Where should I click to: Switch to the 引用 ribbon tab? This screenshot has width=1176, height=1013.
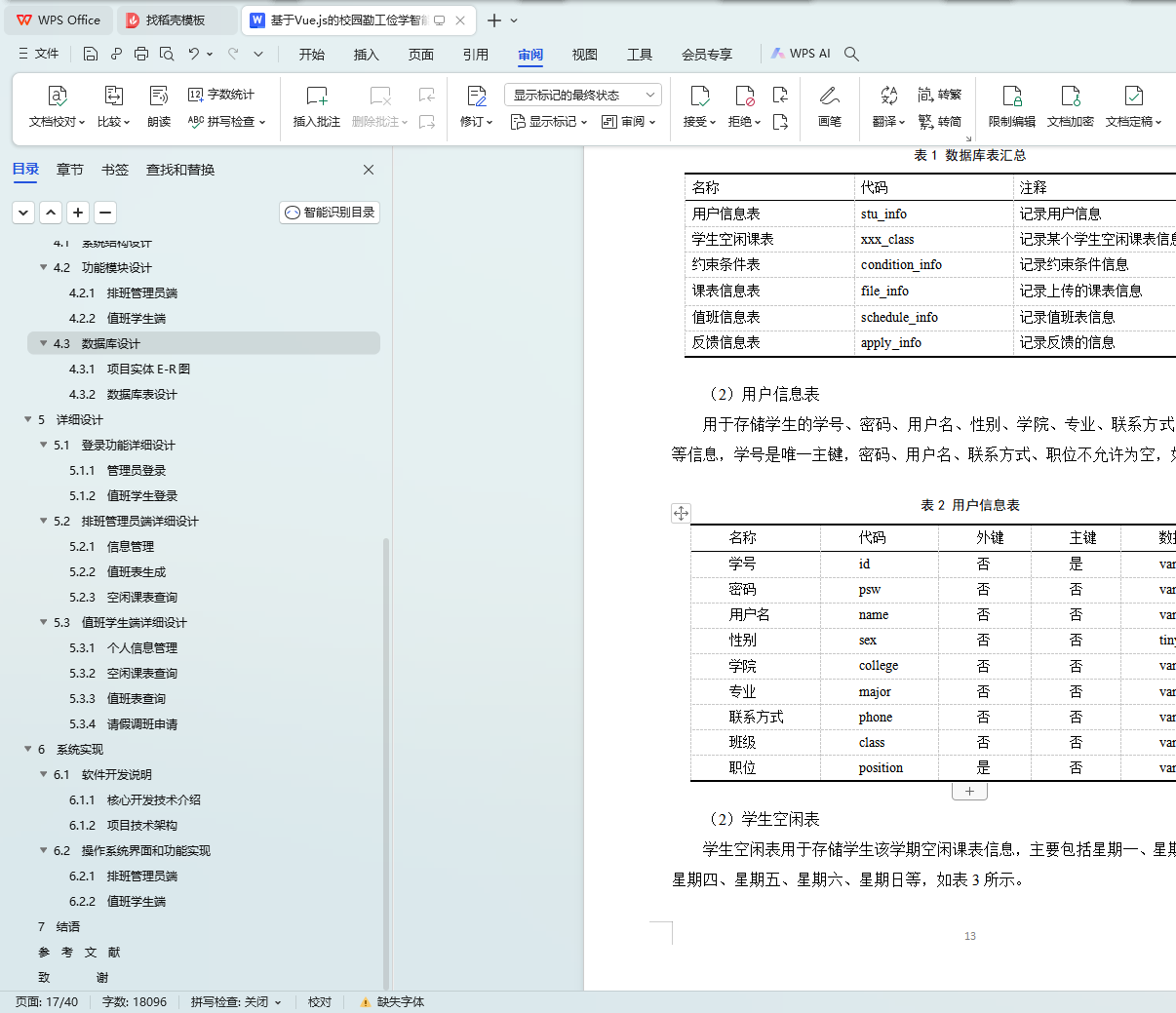coord(476,54)
